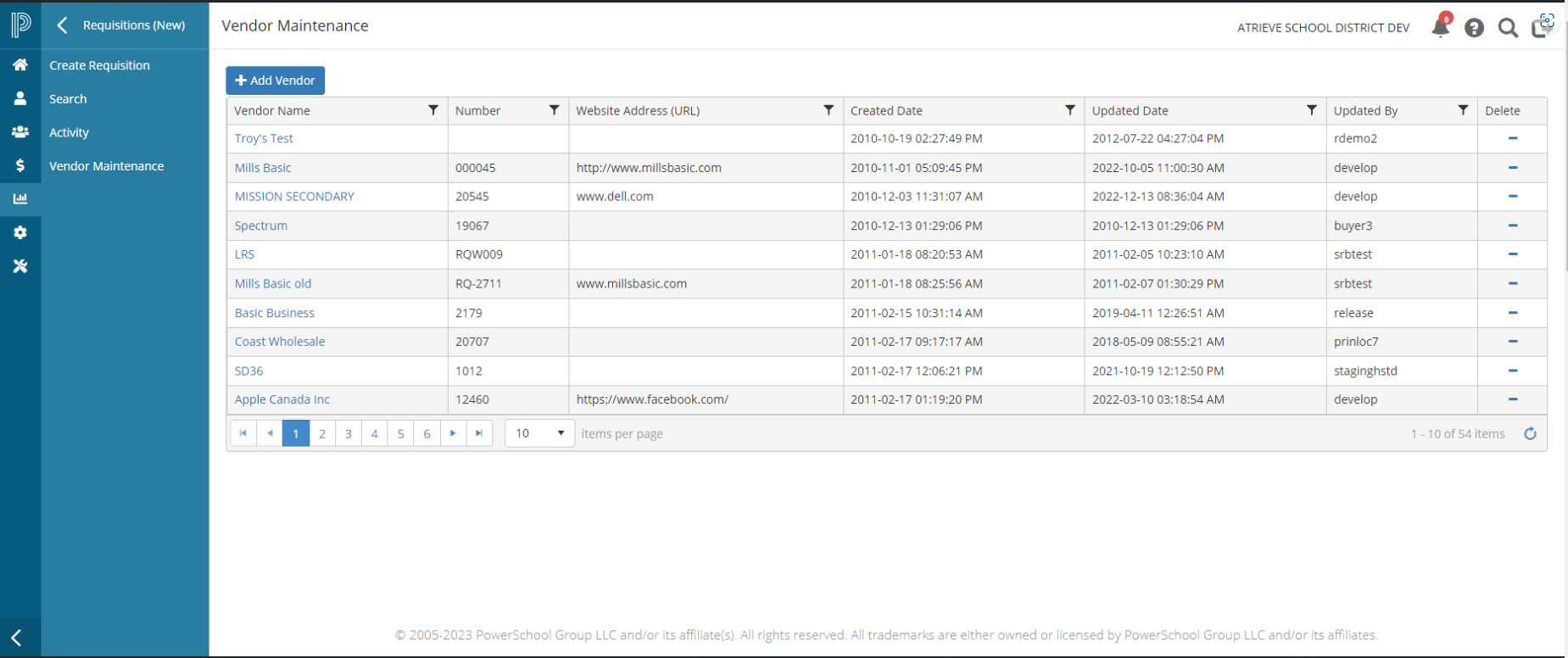Click the Add Vendor button
Screen dimensions: 1568x658
275,81
